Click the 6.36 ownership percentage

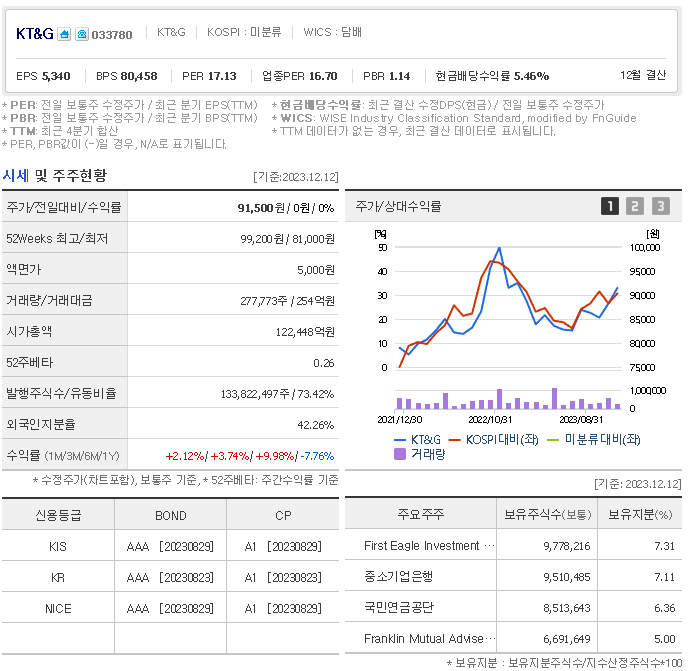click(664, 608)
